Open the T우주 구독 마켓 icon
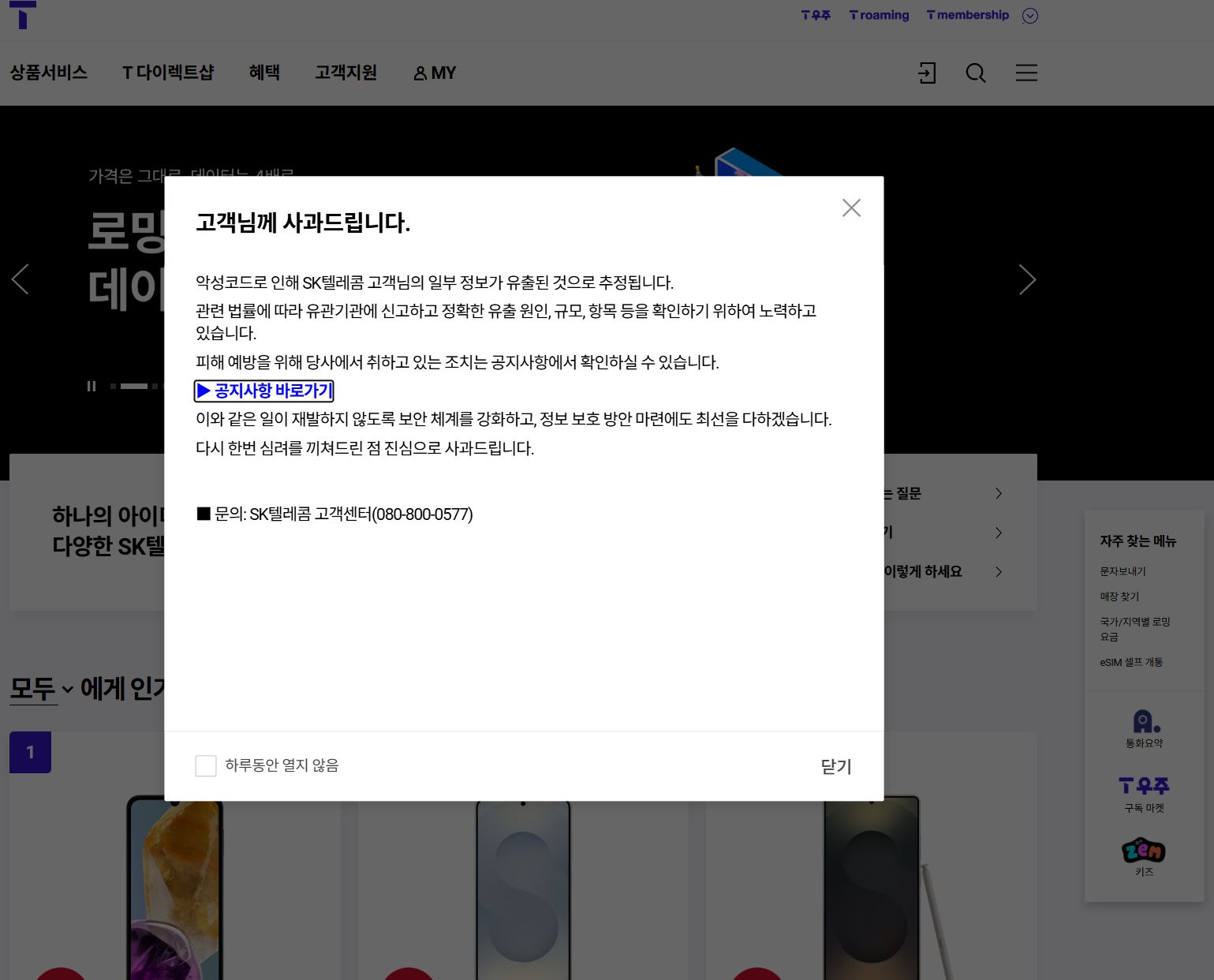 tap(1145, 794)
